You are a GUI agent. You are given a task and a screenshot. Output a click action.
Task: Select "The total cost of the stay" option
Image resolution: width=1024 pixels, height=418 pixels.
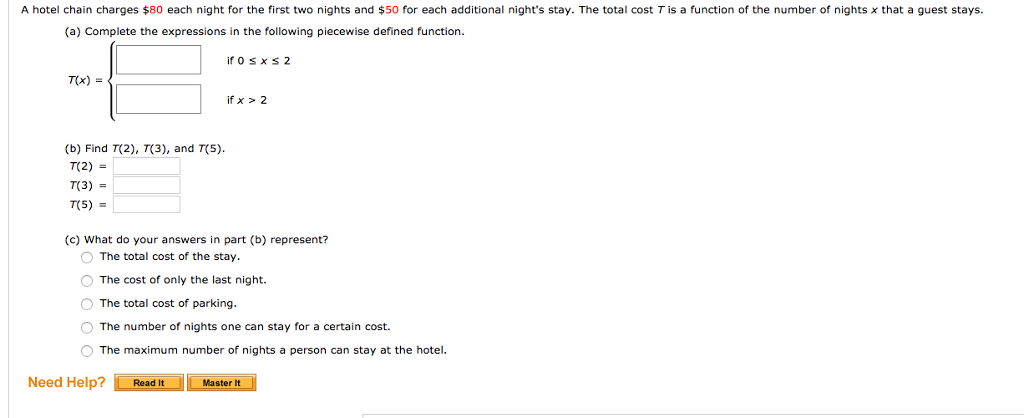(88, 257)
